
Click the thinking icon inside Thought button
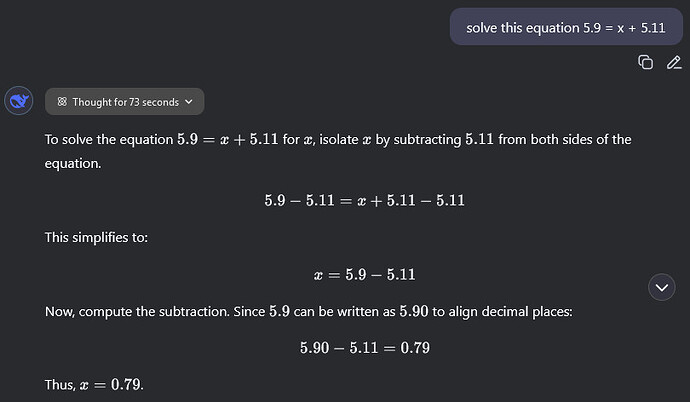(62, 102)
